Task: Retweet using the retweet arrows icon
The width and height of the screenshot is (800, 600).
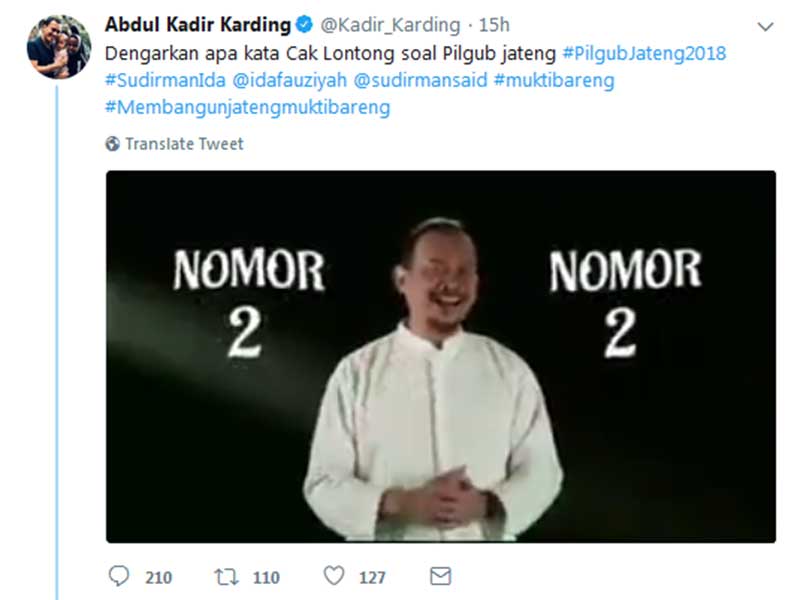Action: 226,577
